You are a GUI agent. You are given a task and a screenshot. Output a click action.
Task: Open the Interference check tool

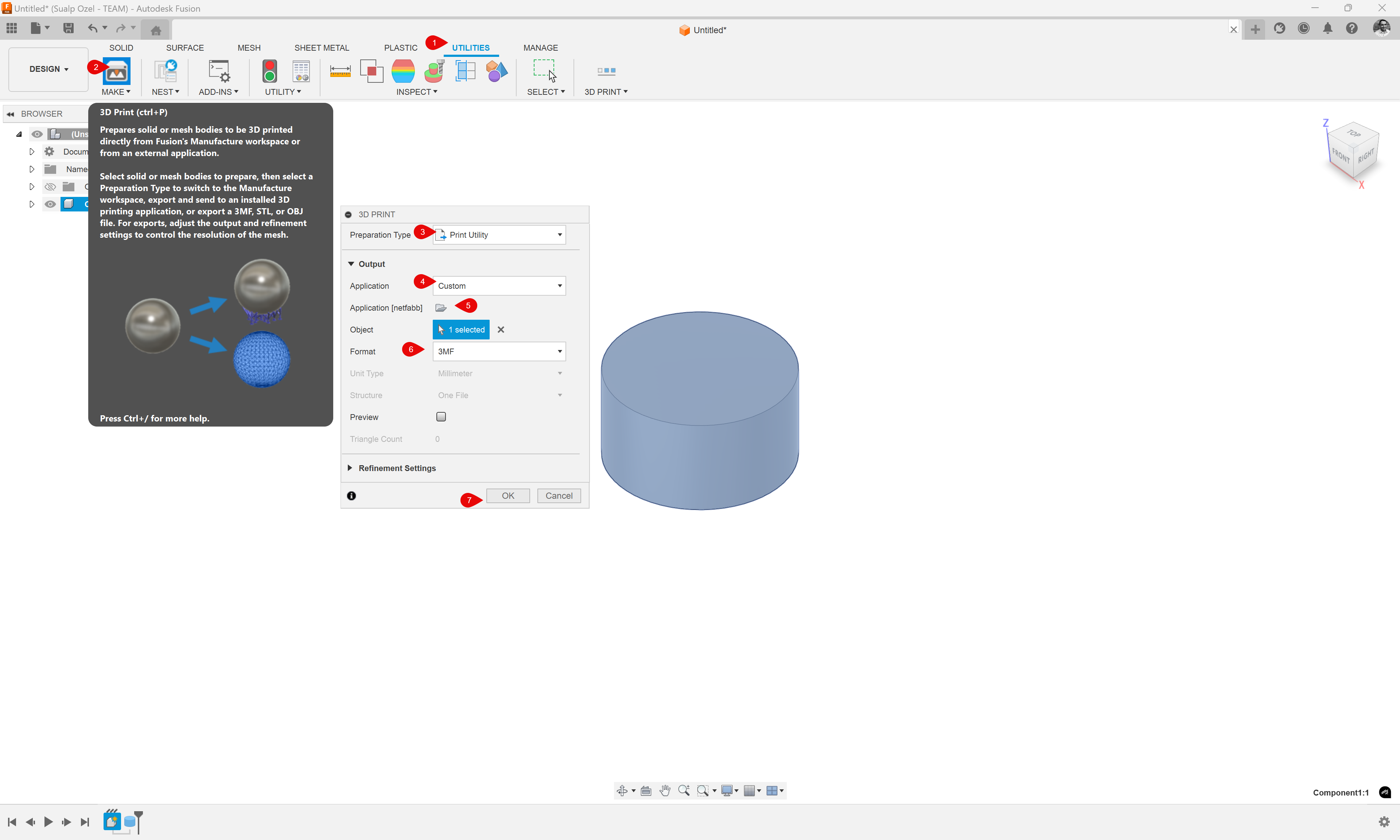coord(371,71)
